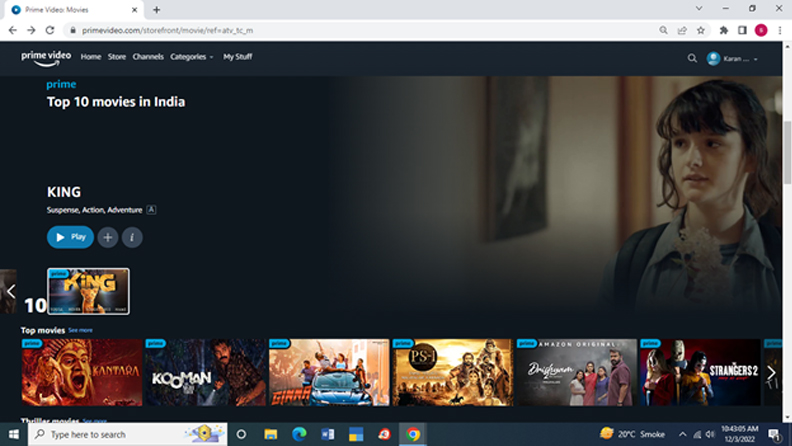Open the Store section

tap(117, 57)
